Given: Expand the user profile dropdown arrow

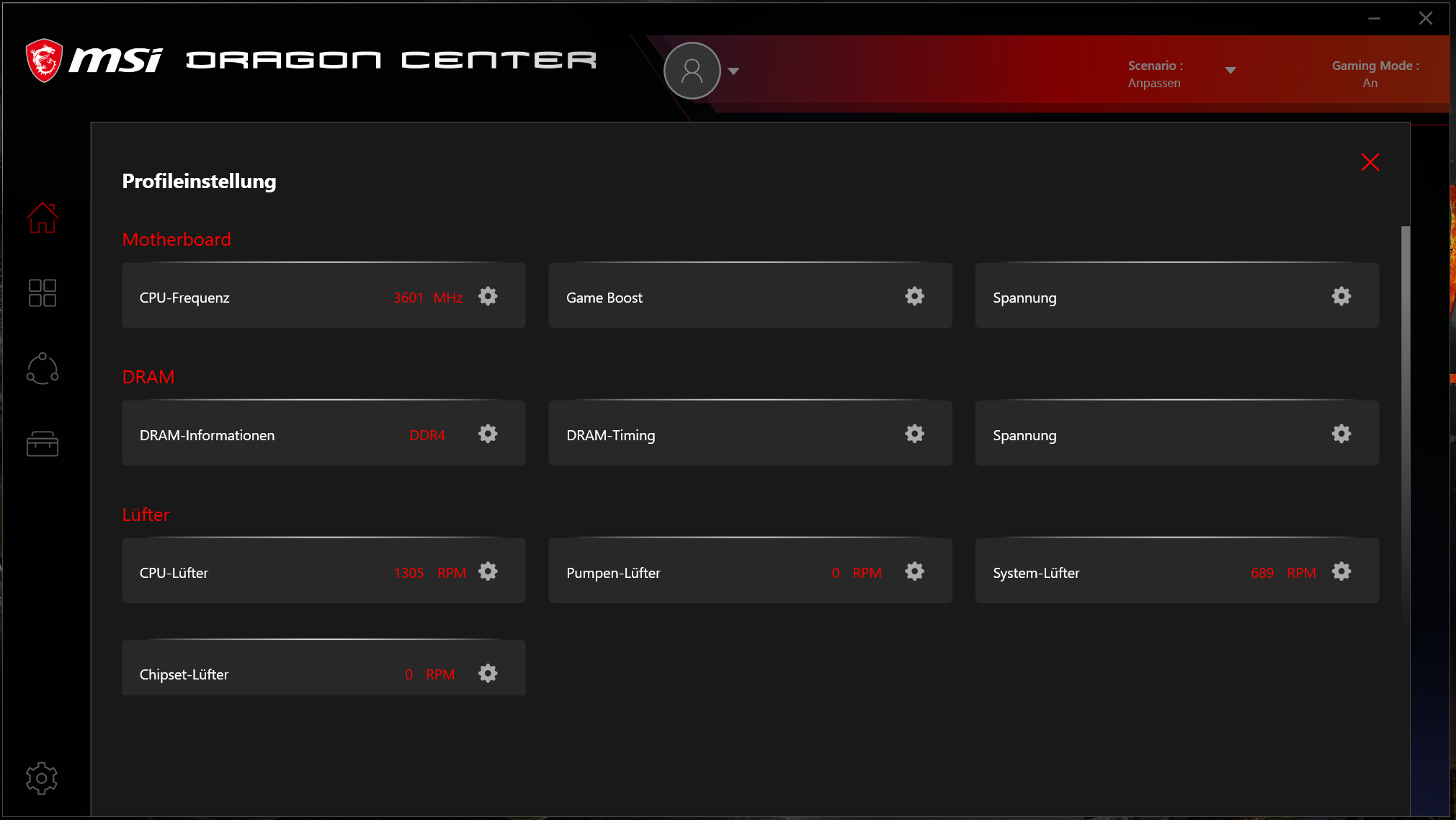Looking at the screenshot, I should (x=733, y=71).
